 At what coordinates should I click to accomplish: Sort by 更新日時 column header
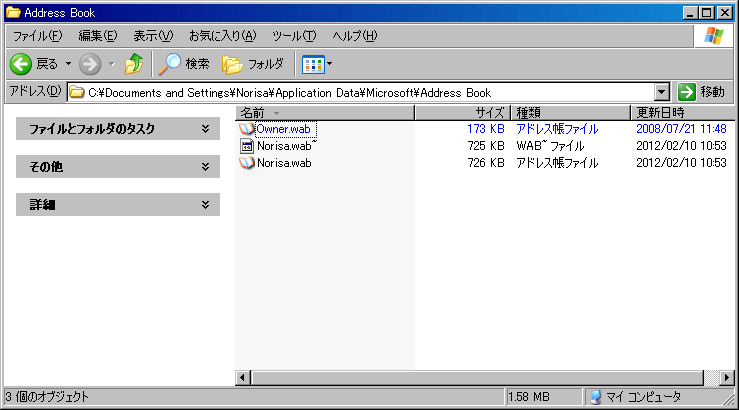click(x=683, y=113)
